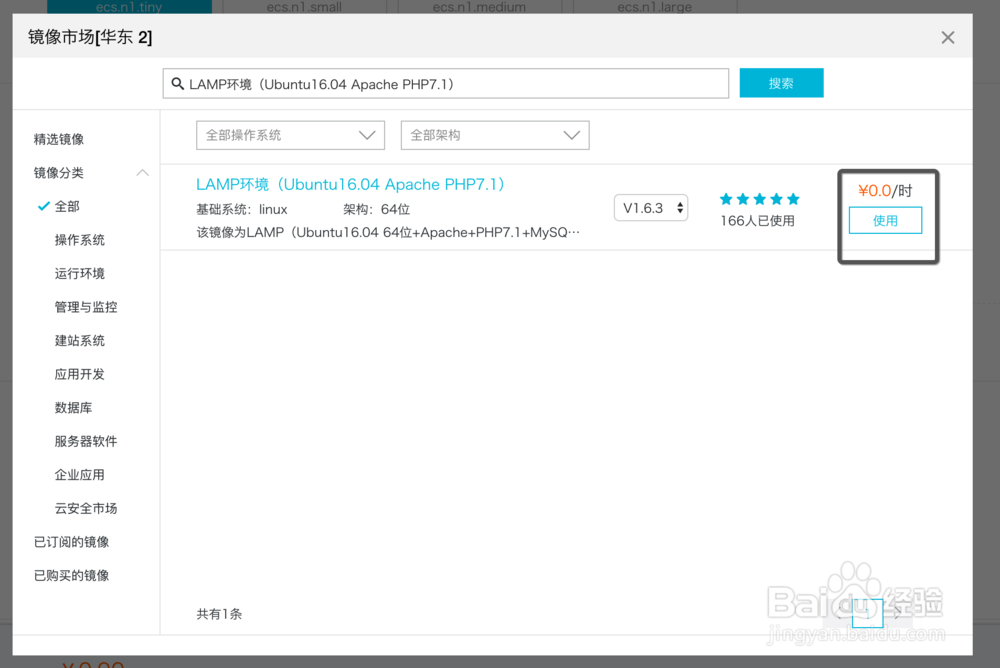Collapse the 镜像分类 section
This screenshot has width=1000, height=668.
pos(142,172)
